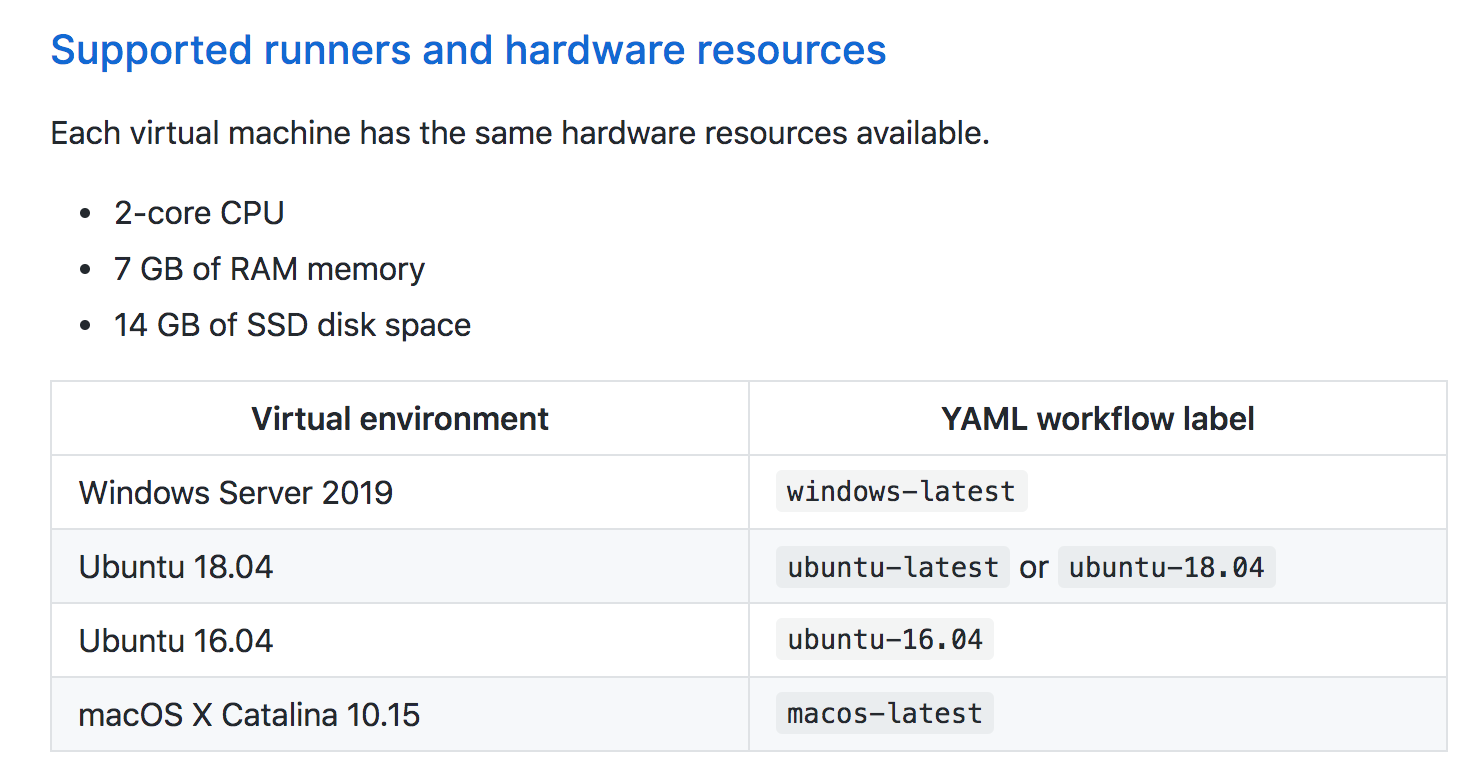Select the Windows Server 2019 cell

(400, 492)
